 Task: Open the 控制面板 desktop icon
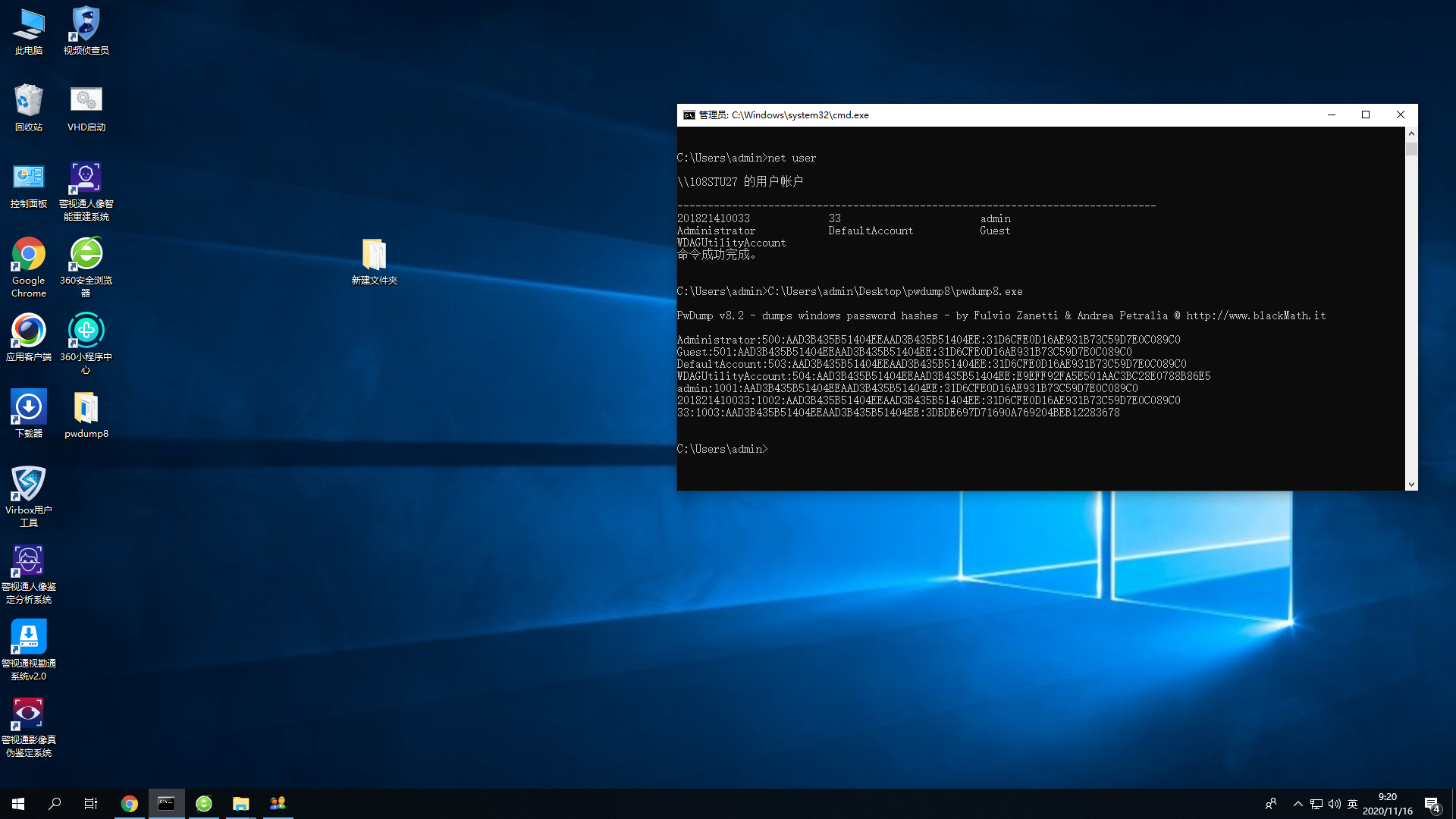(x=29, y=178)
